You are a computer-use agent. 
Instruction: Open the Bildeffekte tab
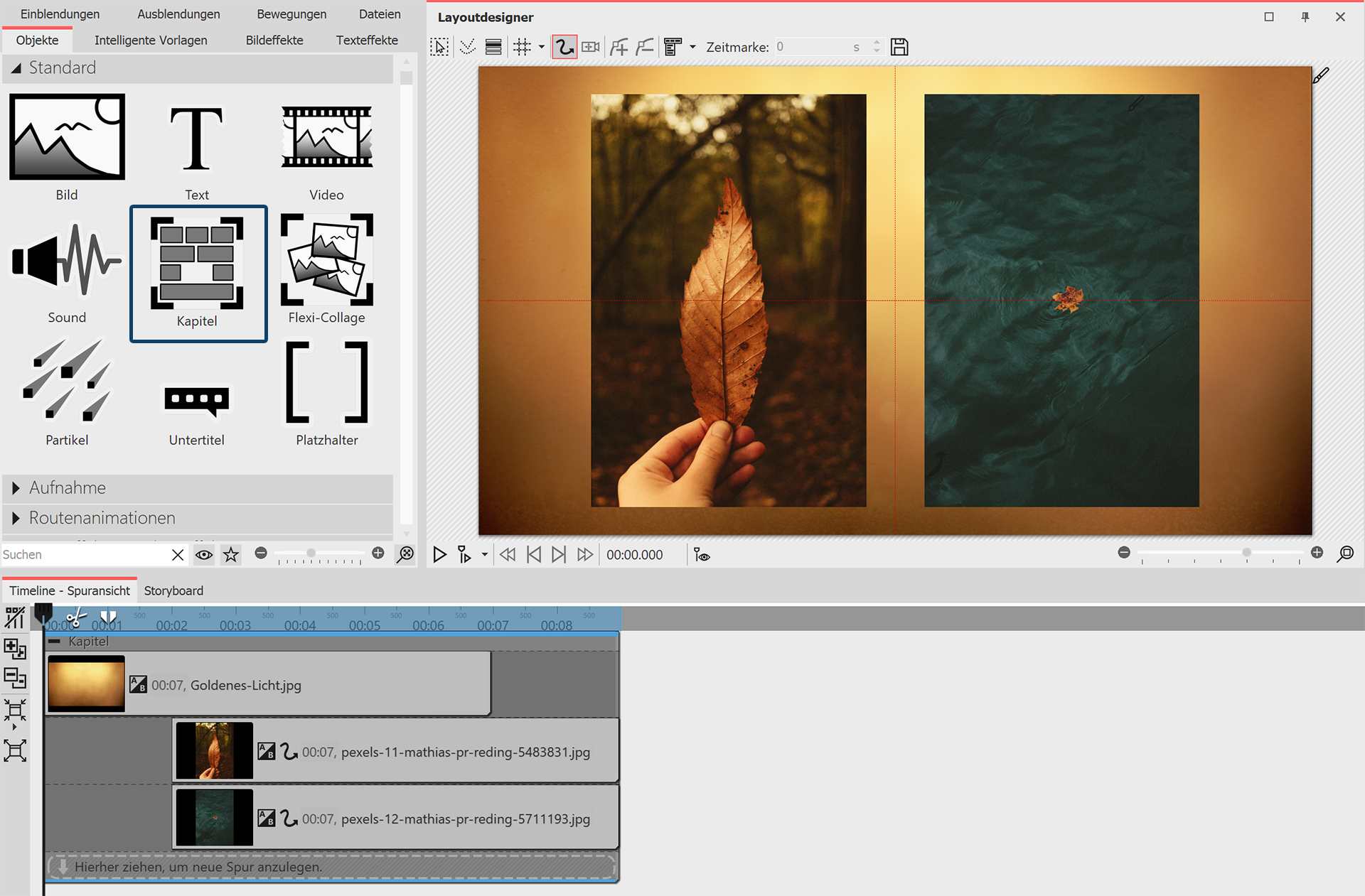tap(274, 40)
